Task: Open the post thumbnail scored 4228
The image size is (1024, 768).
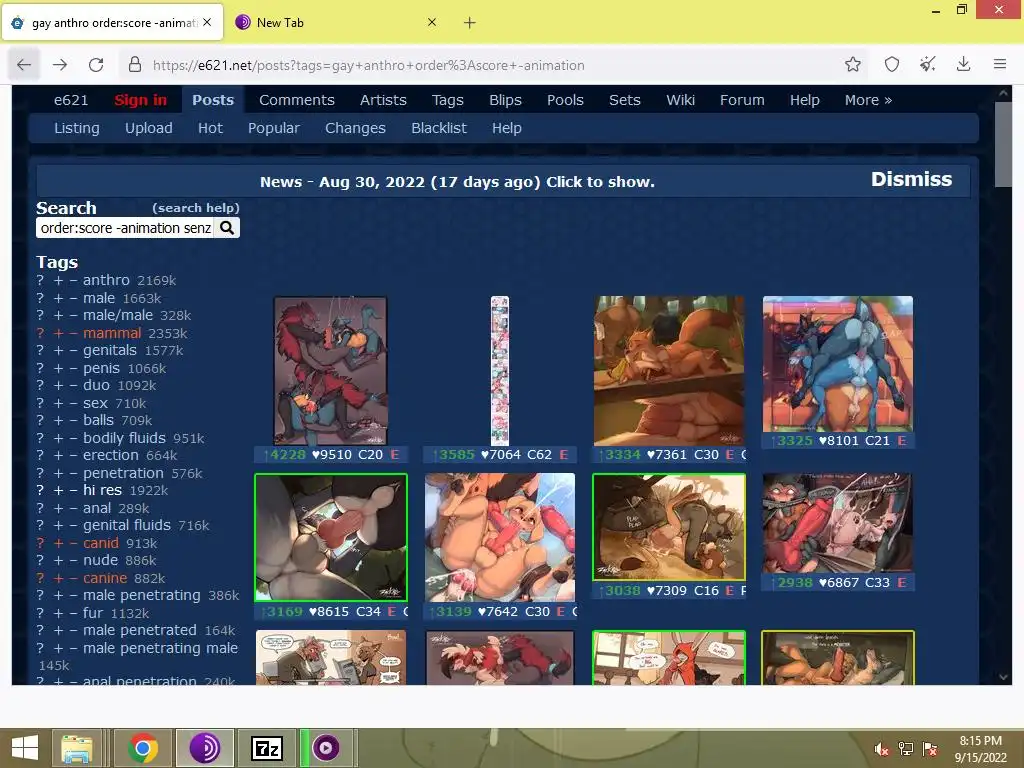Action: (330, 370)
